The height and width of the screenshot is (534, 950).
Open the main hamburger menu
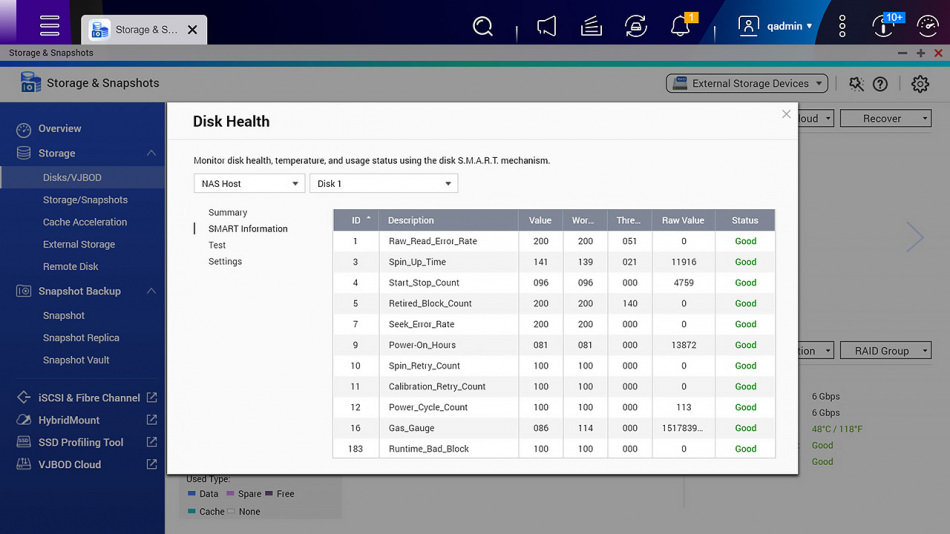[x=49, y=26]
